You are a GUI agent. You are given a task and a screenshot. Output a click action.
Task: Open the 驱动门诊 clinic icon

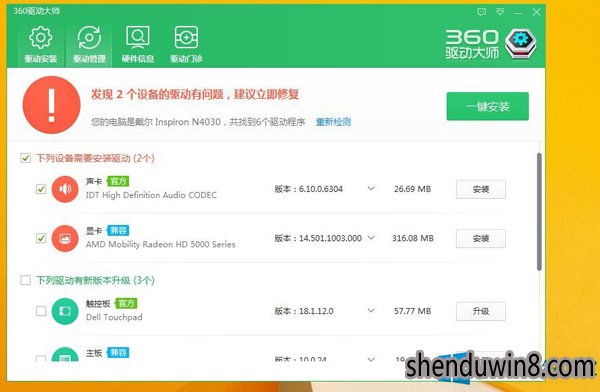pyautogui.click(x=186, y=44)
